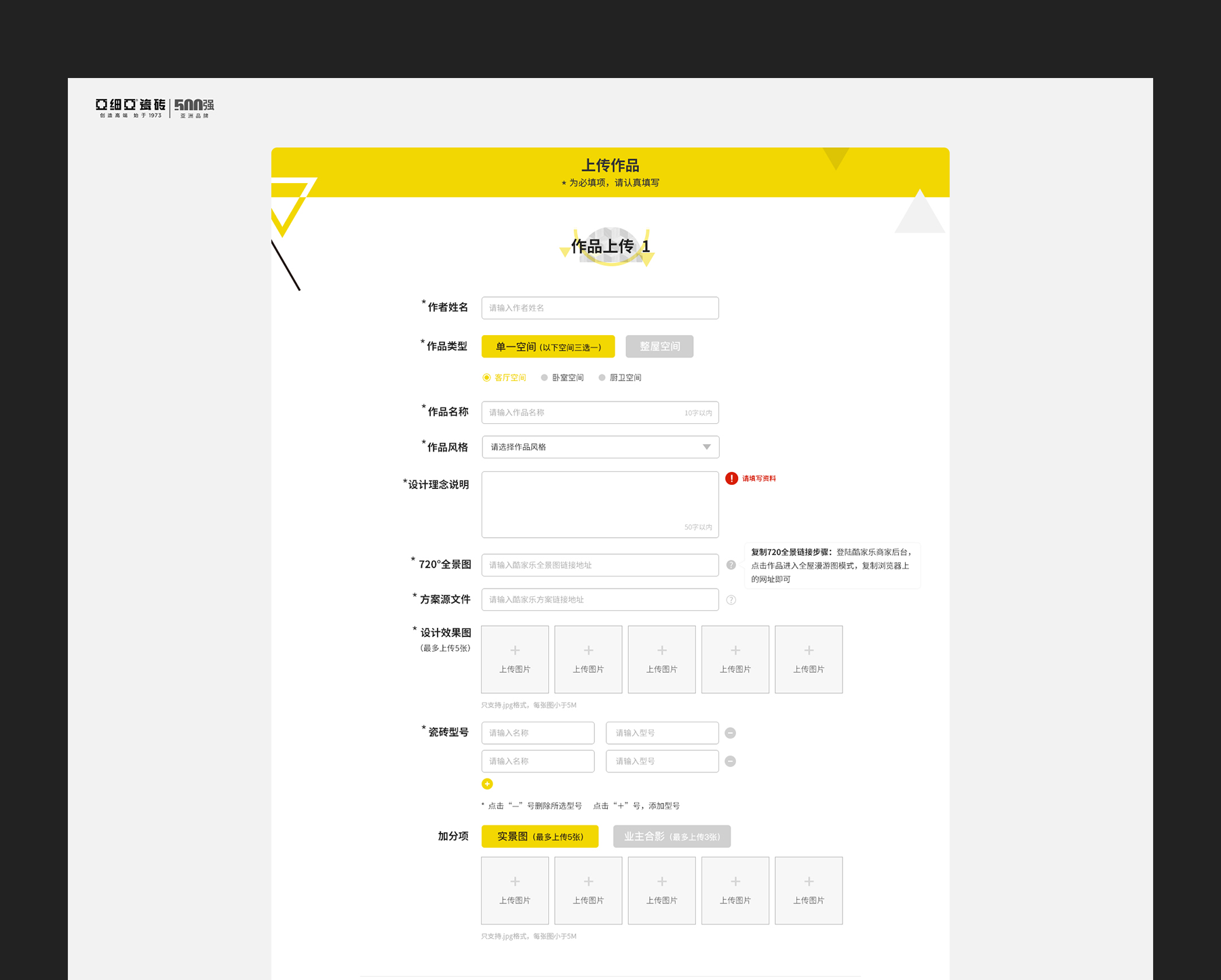Switch to 实景图 bonus tab
This screenshot has width=1221, height=980.
(540, 836)
